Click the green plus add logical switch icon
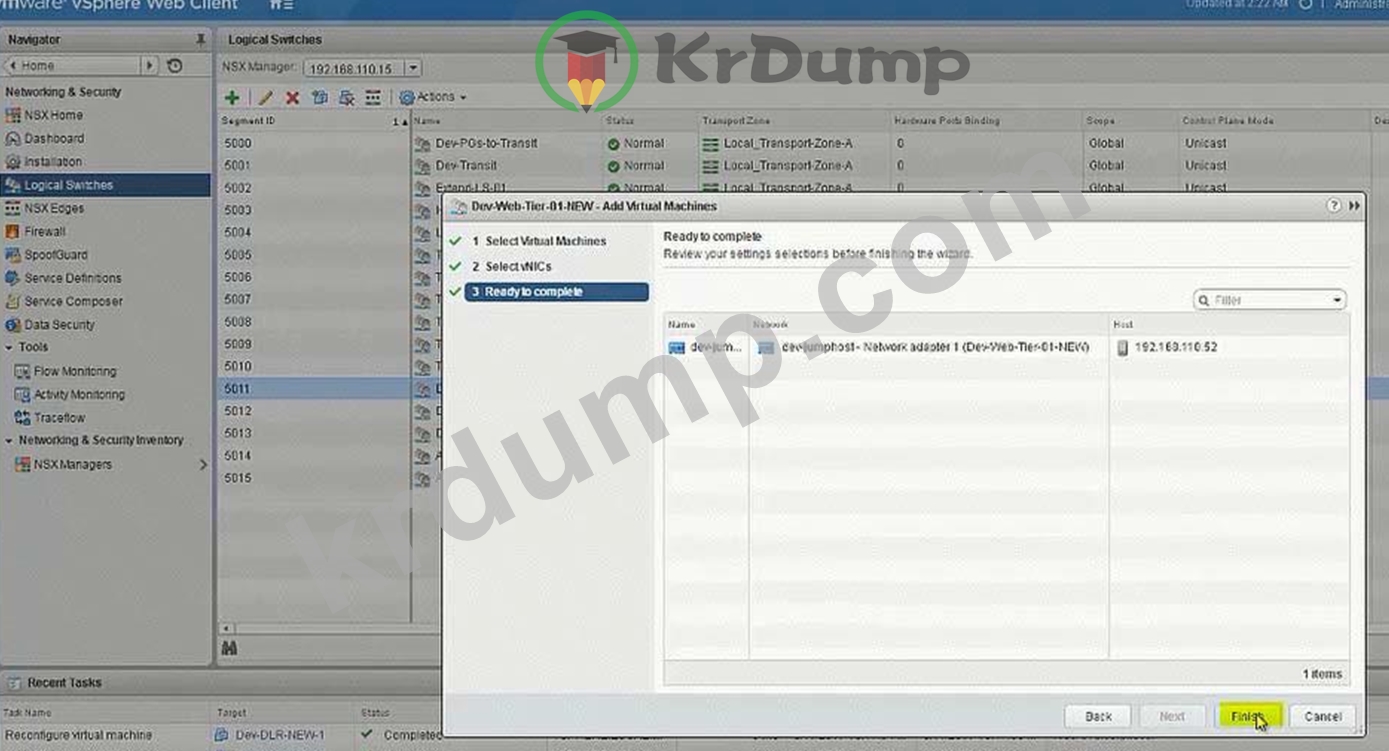Screen dimensions: 1389x751 (232, 97)
